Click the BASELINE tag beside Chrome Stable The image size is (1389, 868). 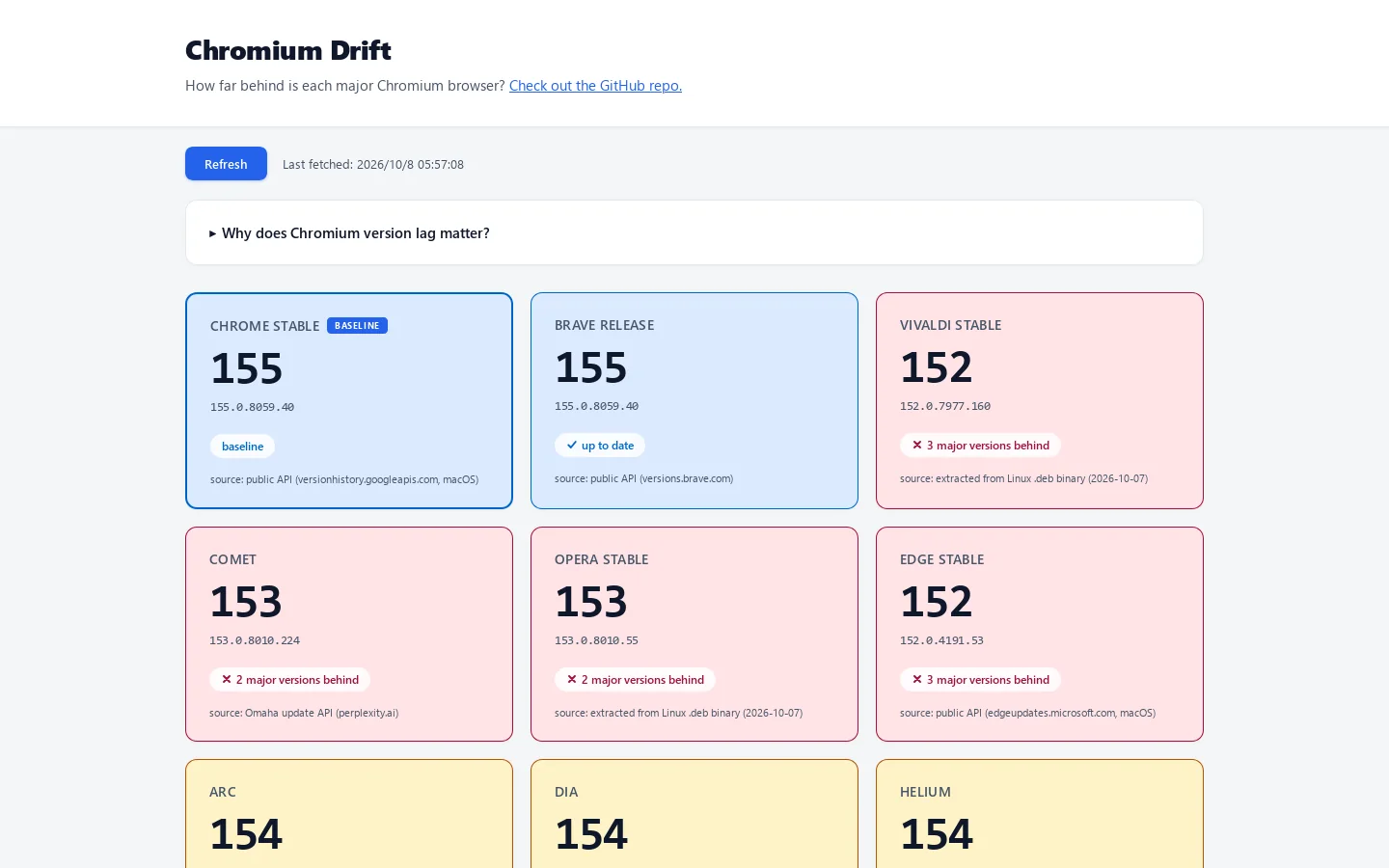click(x=357, y=326)
